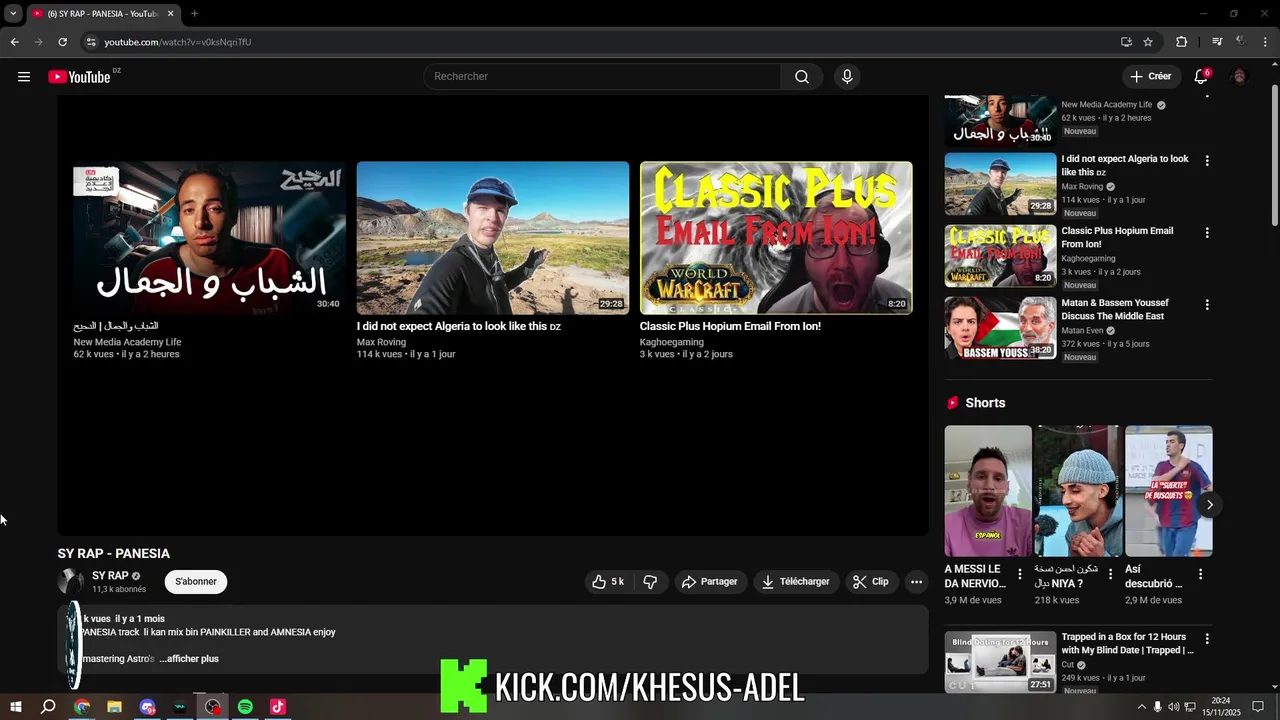The height and width of the screenshot is (720, 1280).
Task: Open options for 'A MESSI LE DA NERVIO' short
Action: click(1020, 575)
